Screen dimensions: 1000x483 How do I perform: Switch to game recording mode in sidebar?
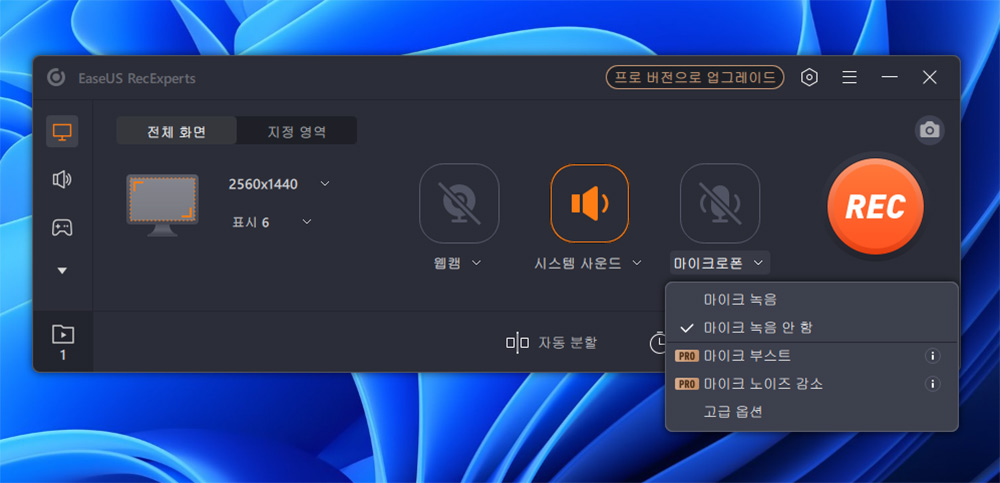pyautogui.click(x=62, y=227)
